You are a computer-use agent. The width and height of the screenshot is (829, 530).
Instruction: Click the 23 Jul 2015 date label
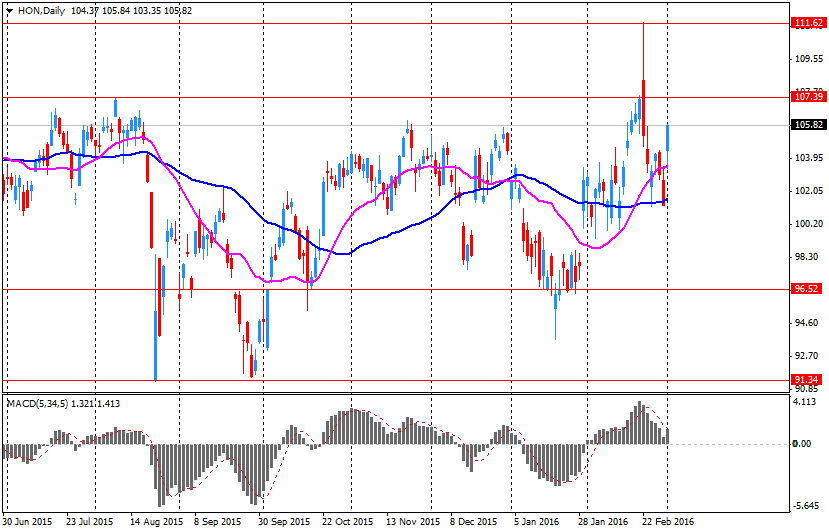coord(90,522)
